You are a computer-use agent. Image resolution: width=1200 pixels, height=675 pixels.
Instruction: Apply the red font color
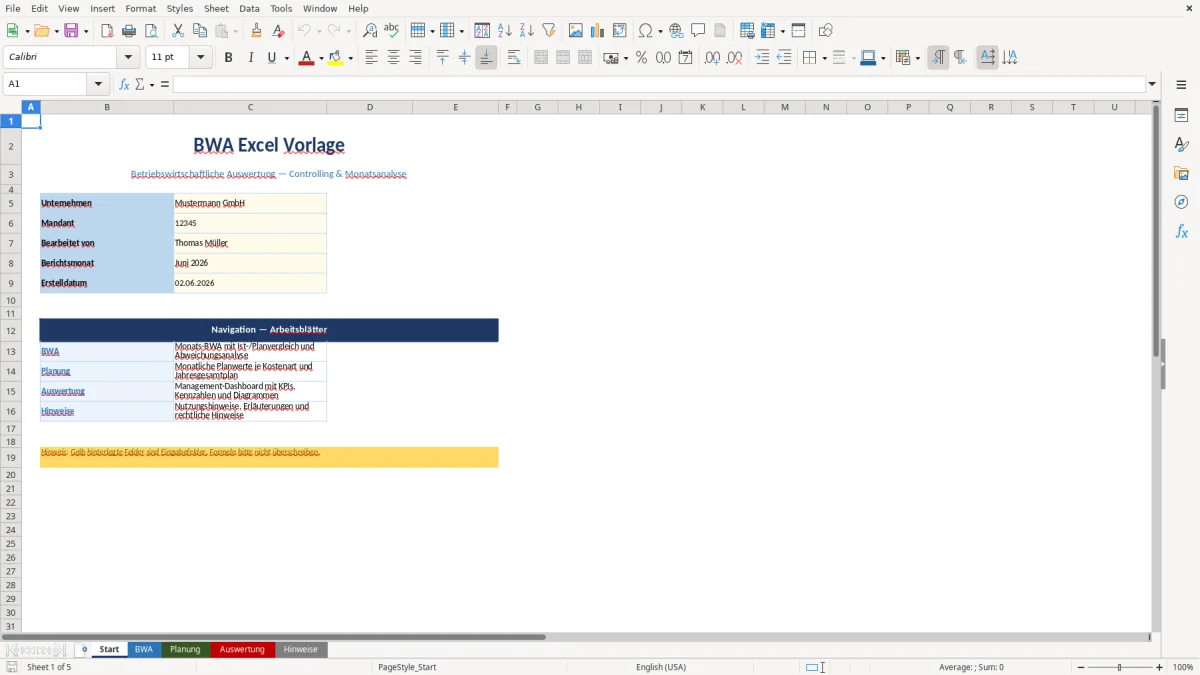coord(306,58)
